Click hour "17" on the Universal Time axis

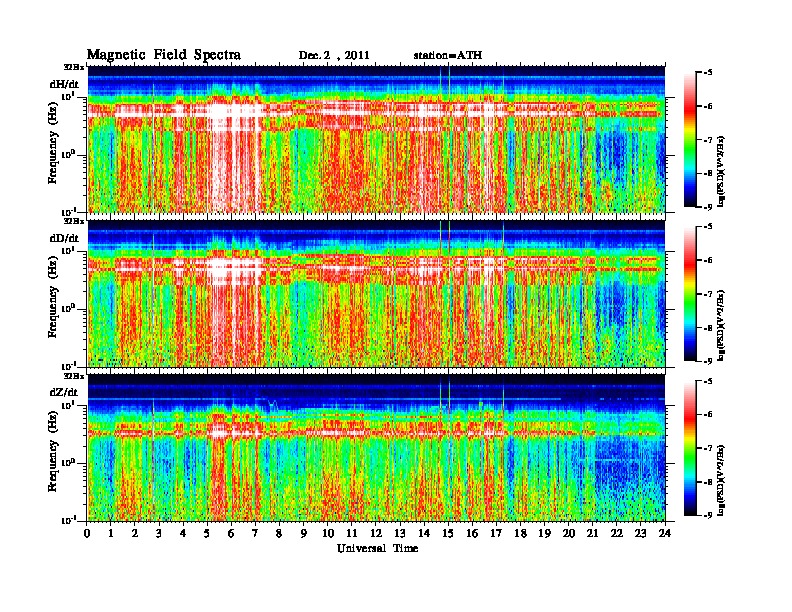pos(497,533)
